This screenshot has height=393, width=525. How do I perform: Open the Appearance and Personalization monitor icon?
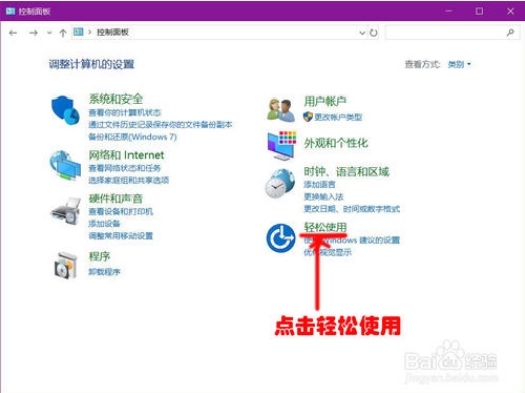pyautogui.click(x=282, y=146)
